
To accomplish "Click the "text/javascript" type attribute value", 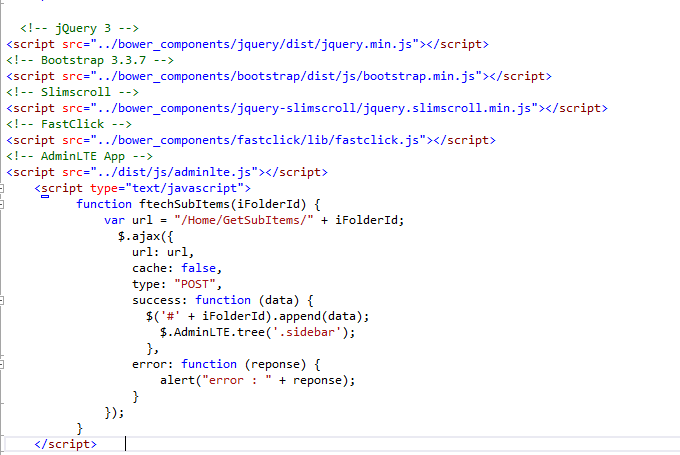I will [185, 188].
